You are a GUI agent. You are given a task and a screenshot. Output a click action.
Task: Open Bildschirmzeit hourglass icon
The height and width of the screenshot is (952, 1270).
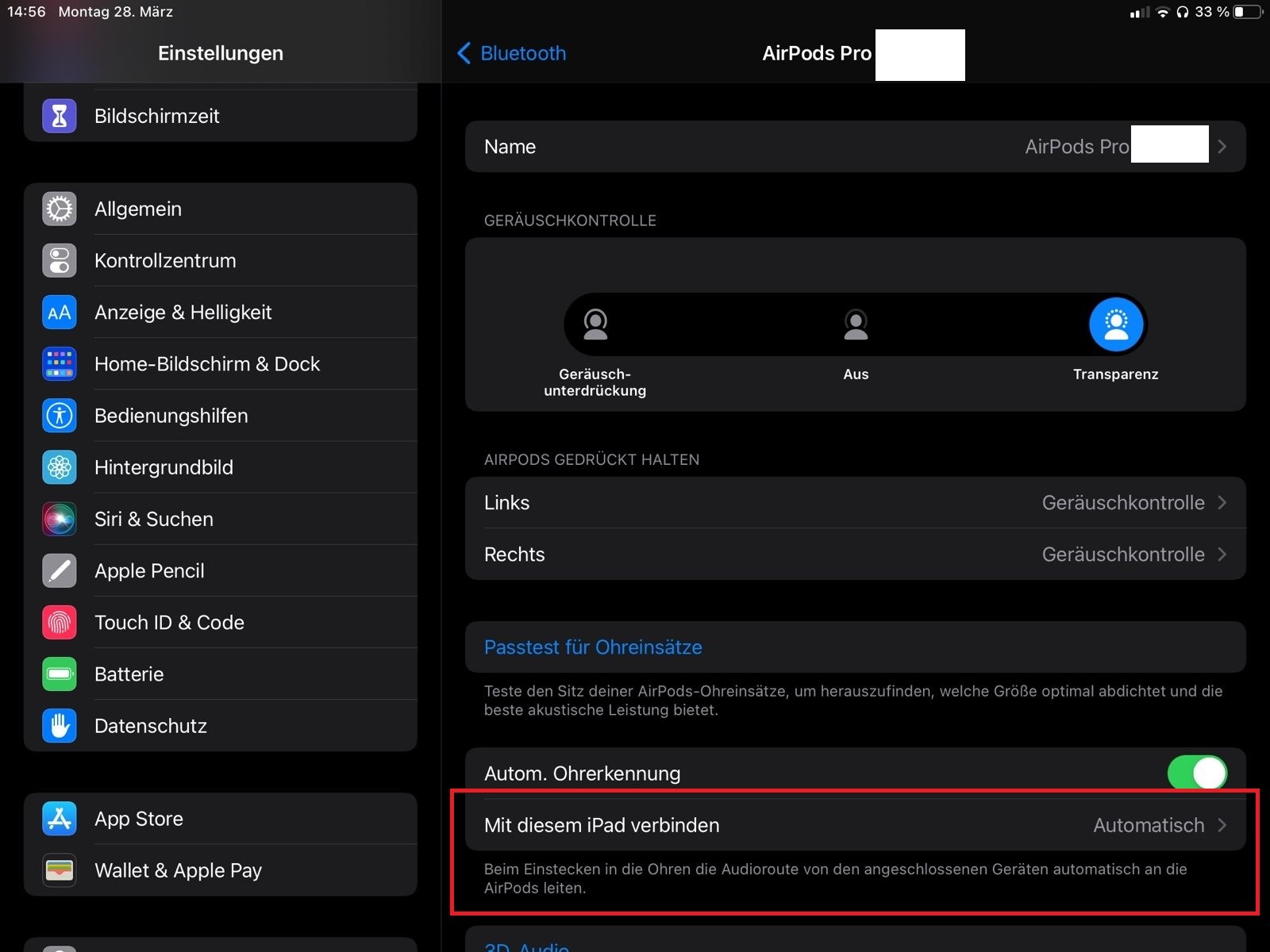point(60,116)
